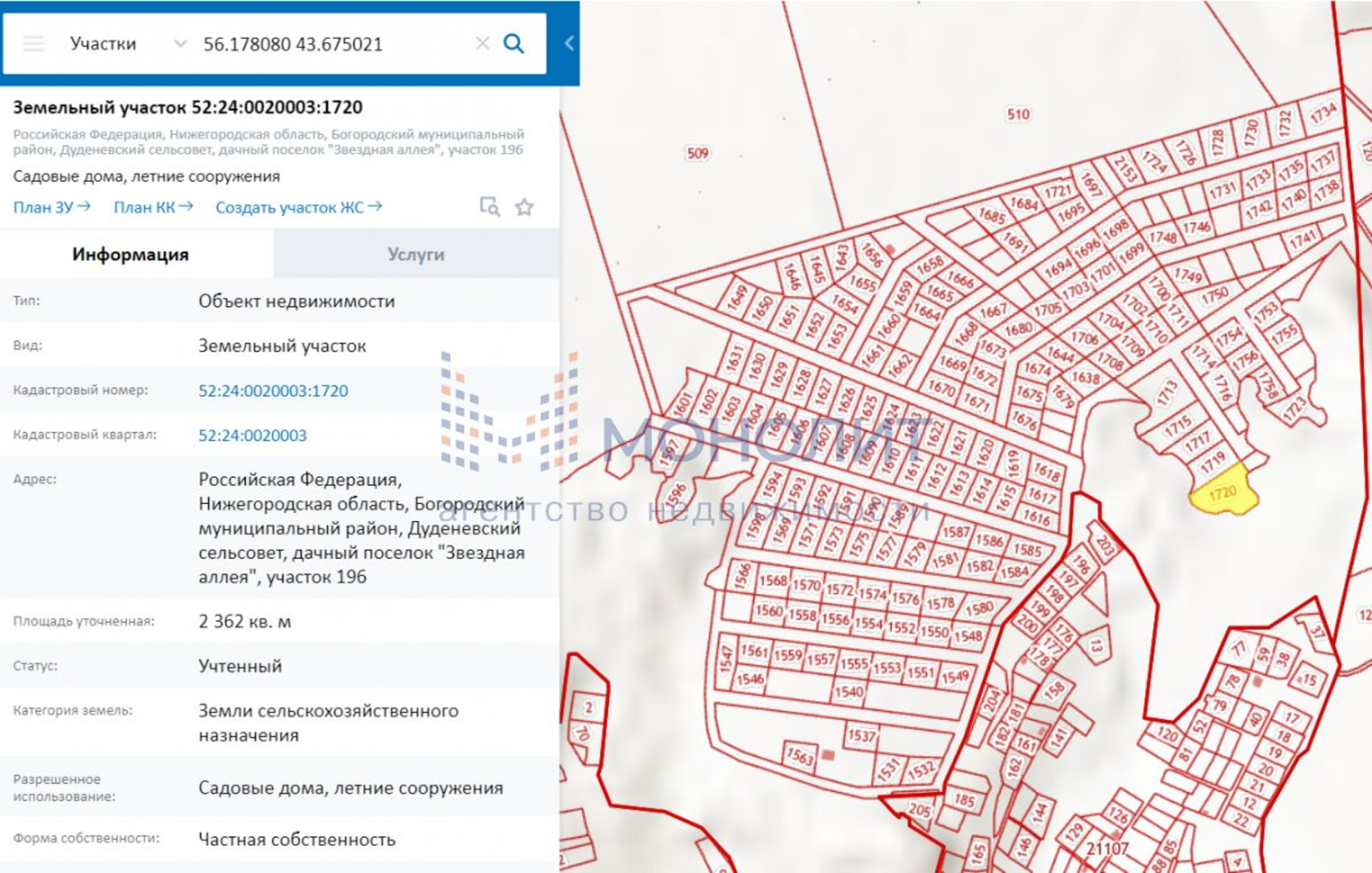Open cadastral number 52:24:0020003:1720 link
The image size is (1372, 873).
coord(273,391)
